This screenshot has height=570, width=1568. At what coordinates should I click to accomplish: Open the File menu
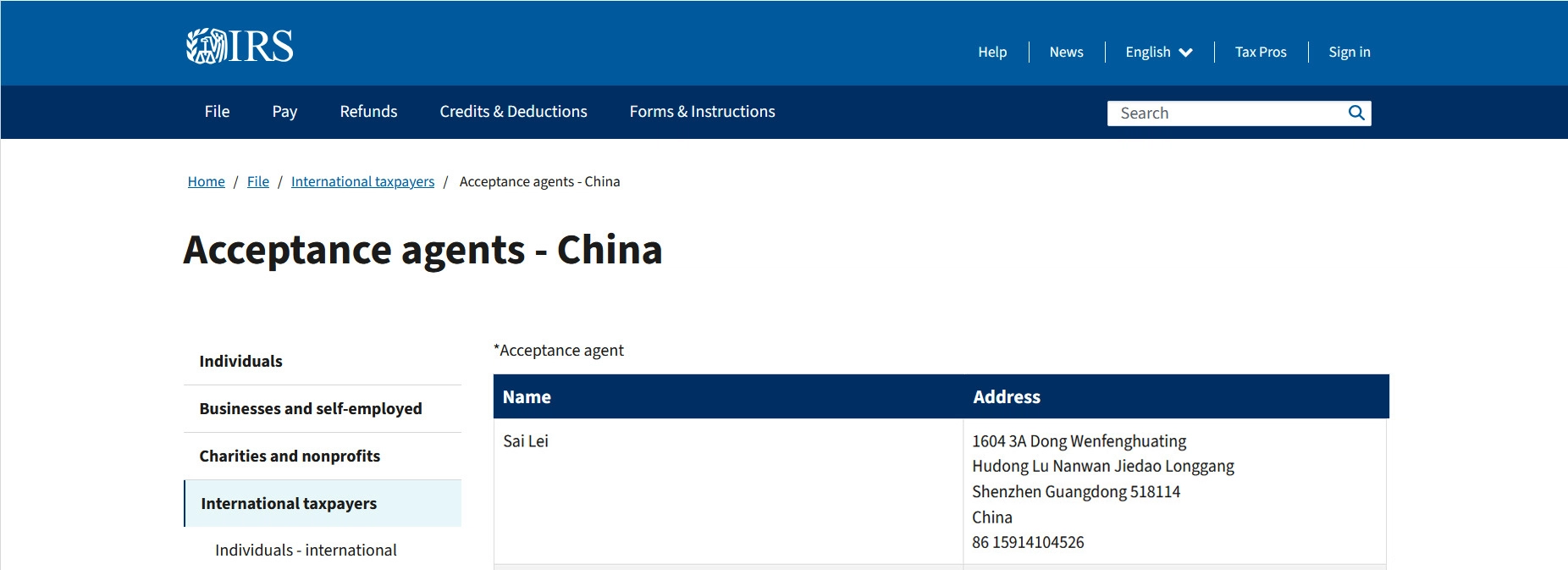pos(217,112)
